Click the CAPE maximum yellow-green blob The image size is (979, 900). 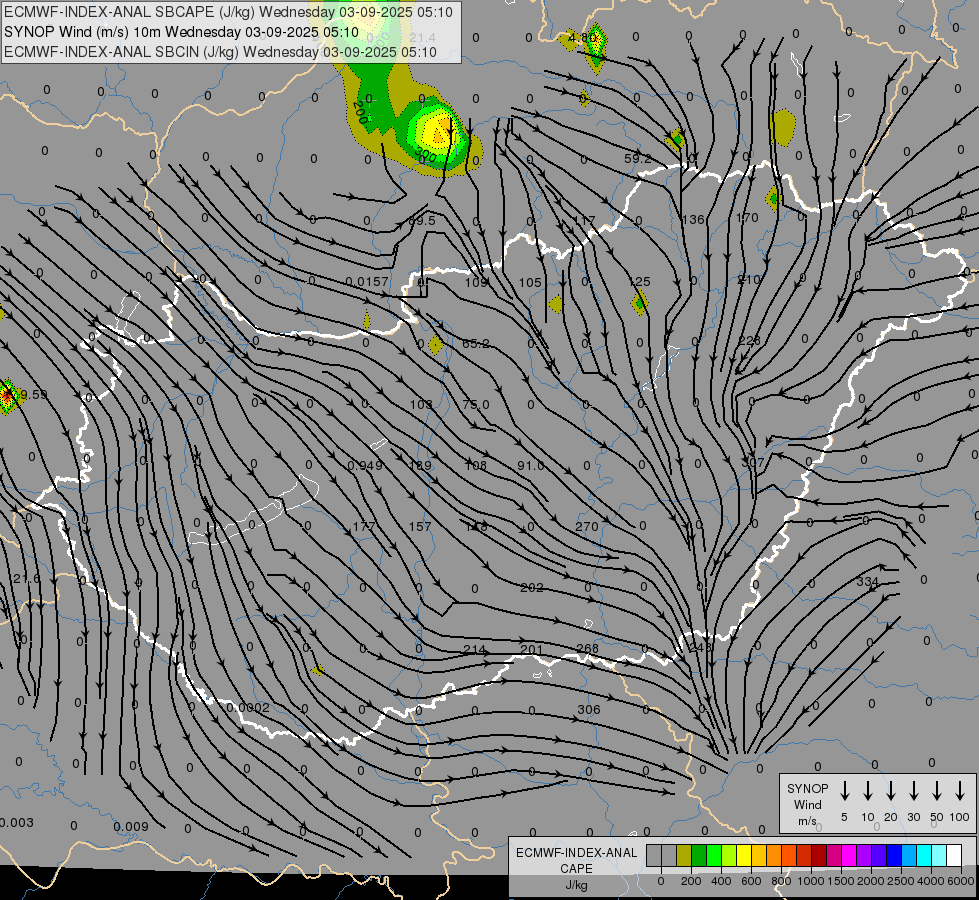click(x=437, y=132)
